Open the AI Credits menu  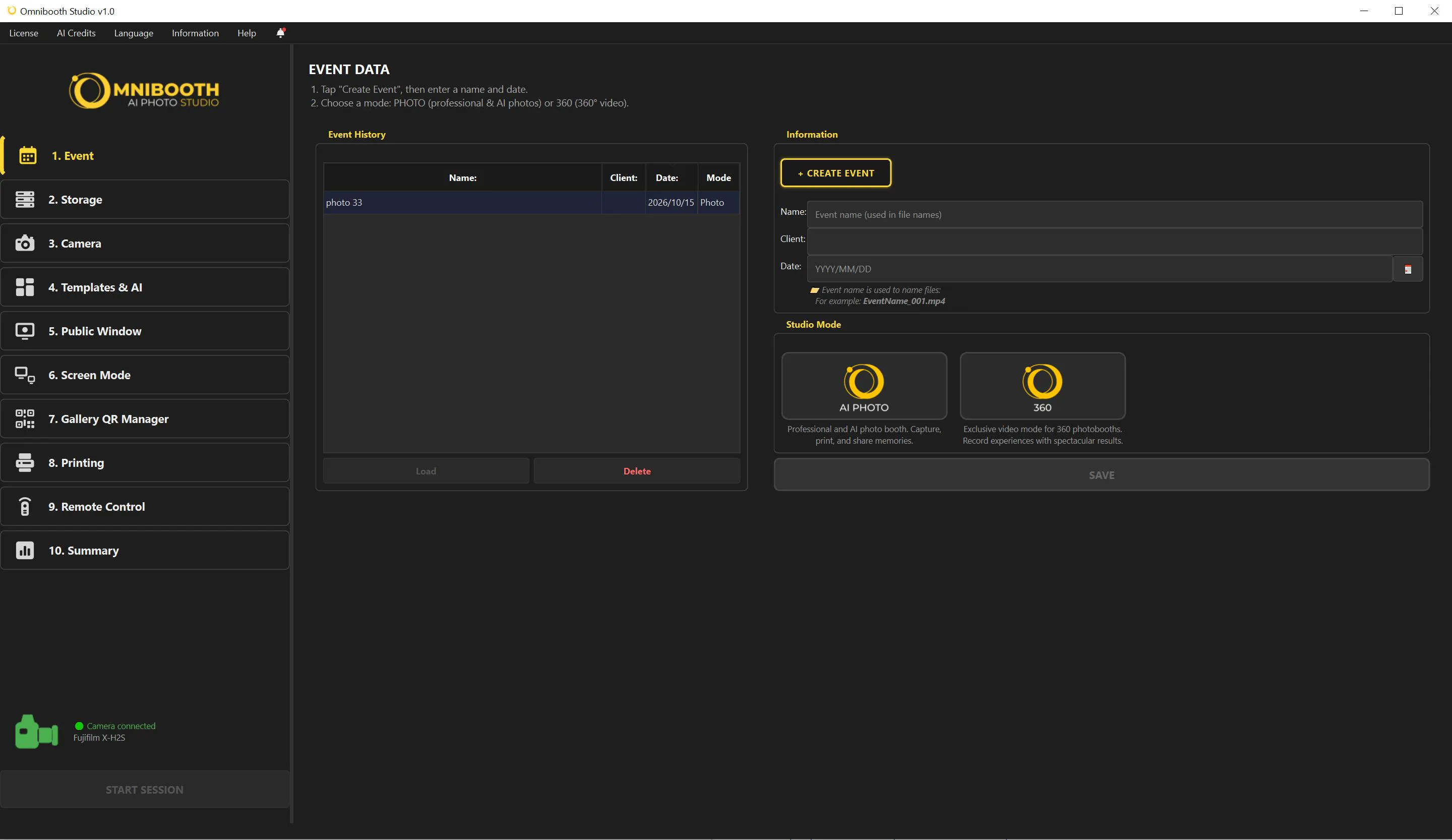(x=76, y=33)
